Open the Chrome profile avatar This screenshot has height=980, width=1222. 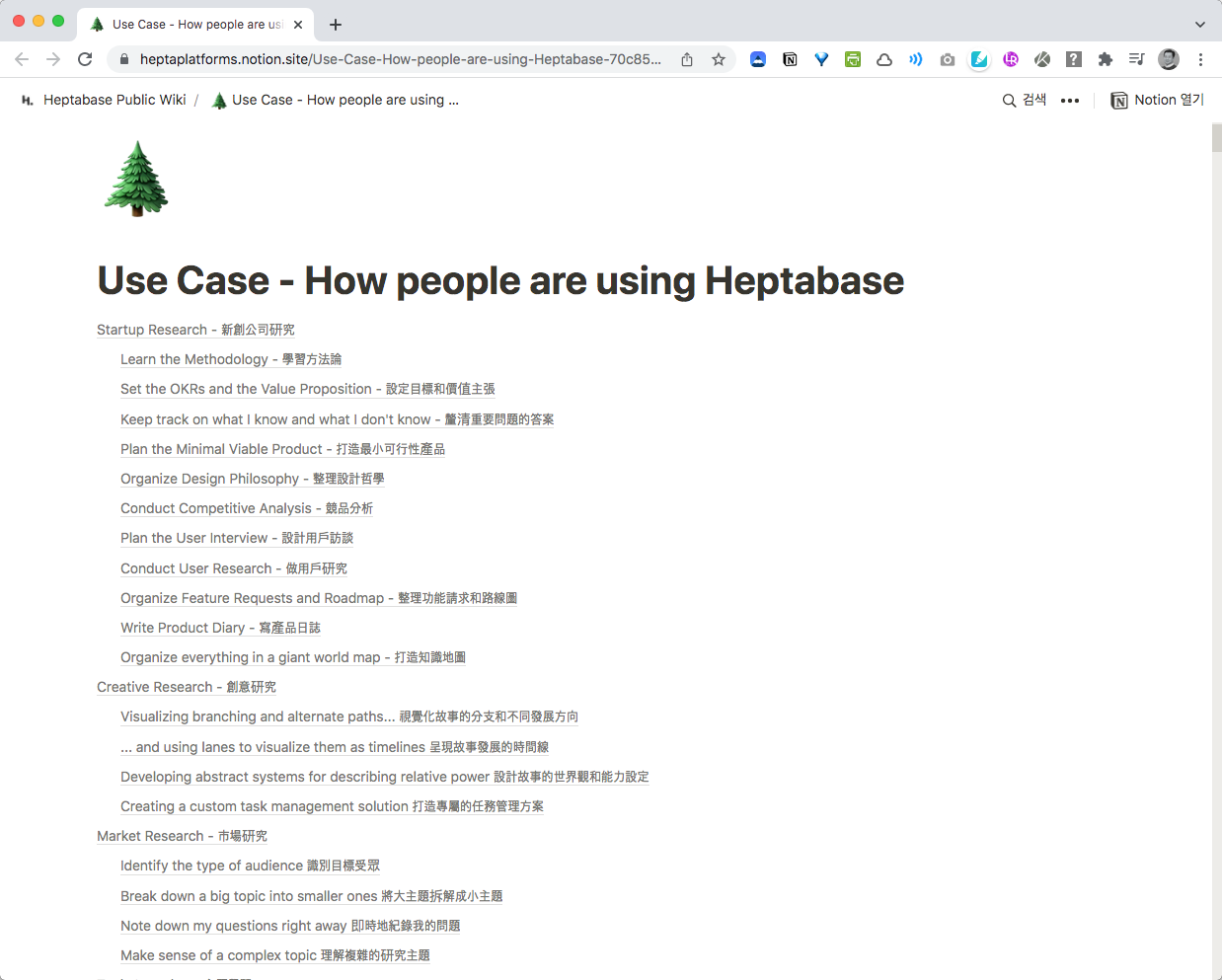[1169, 59]
